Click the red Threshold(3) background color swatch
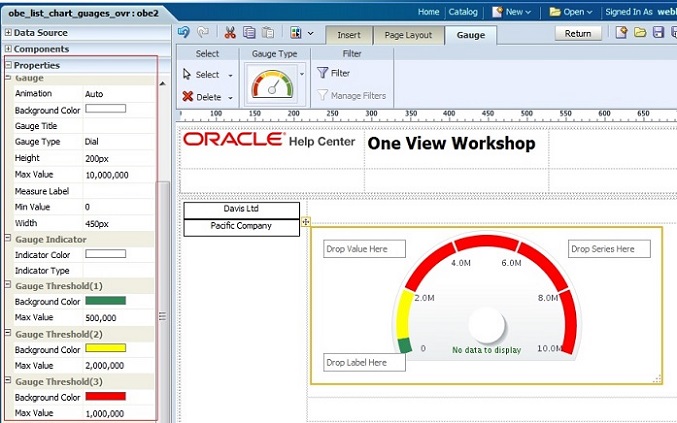 point(105,396)
